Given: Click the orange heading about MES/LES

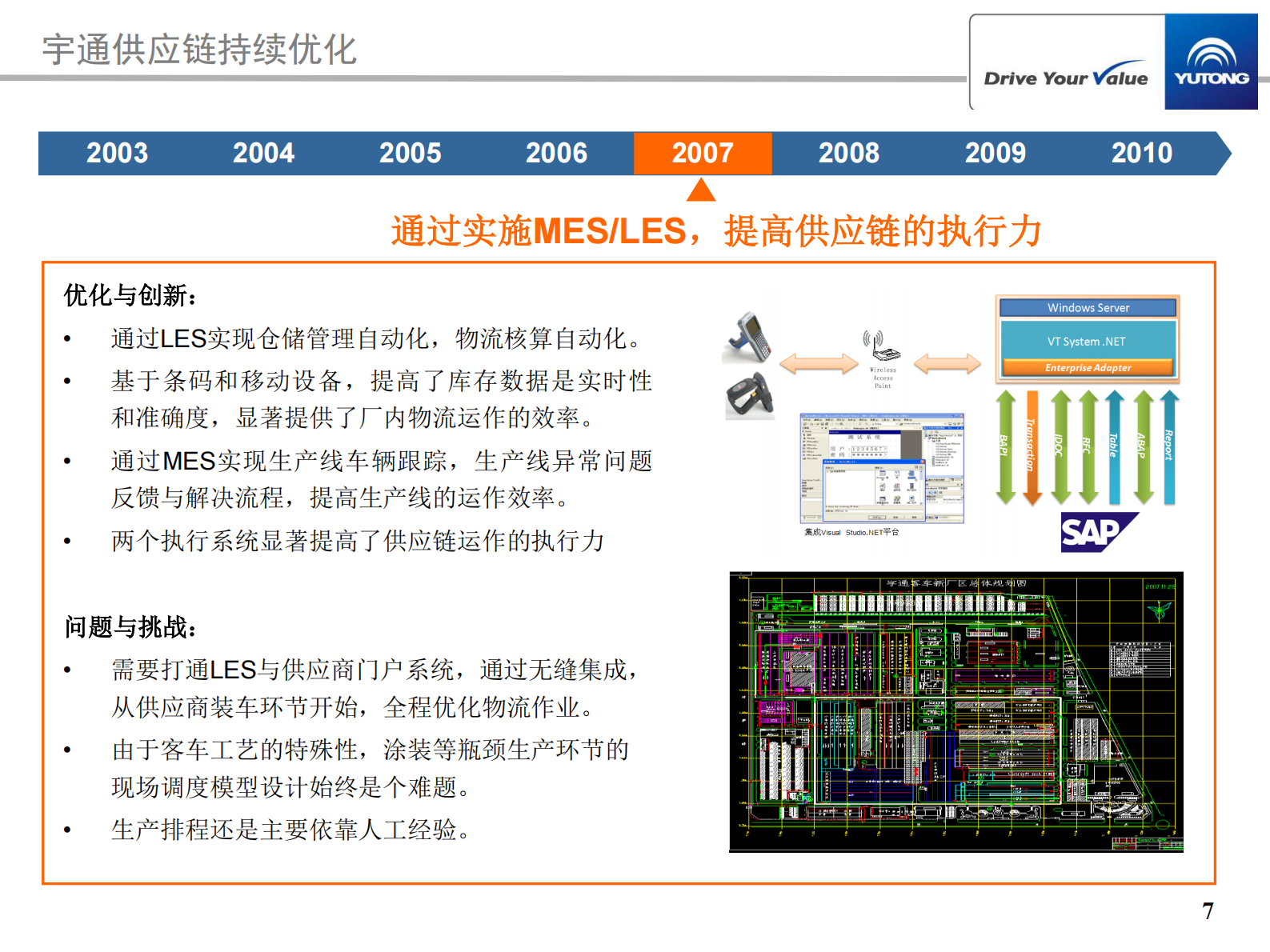Looking at the screenshot, I should click(x=716, y=231).
